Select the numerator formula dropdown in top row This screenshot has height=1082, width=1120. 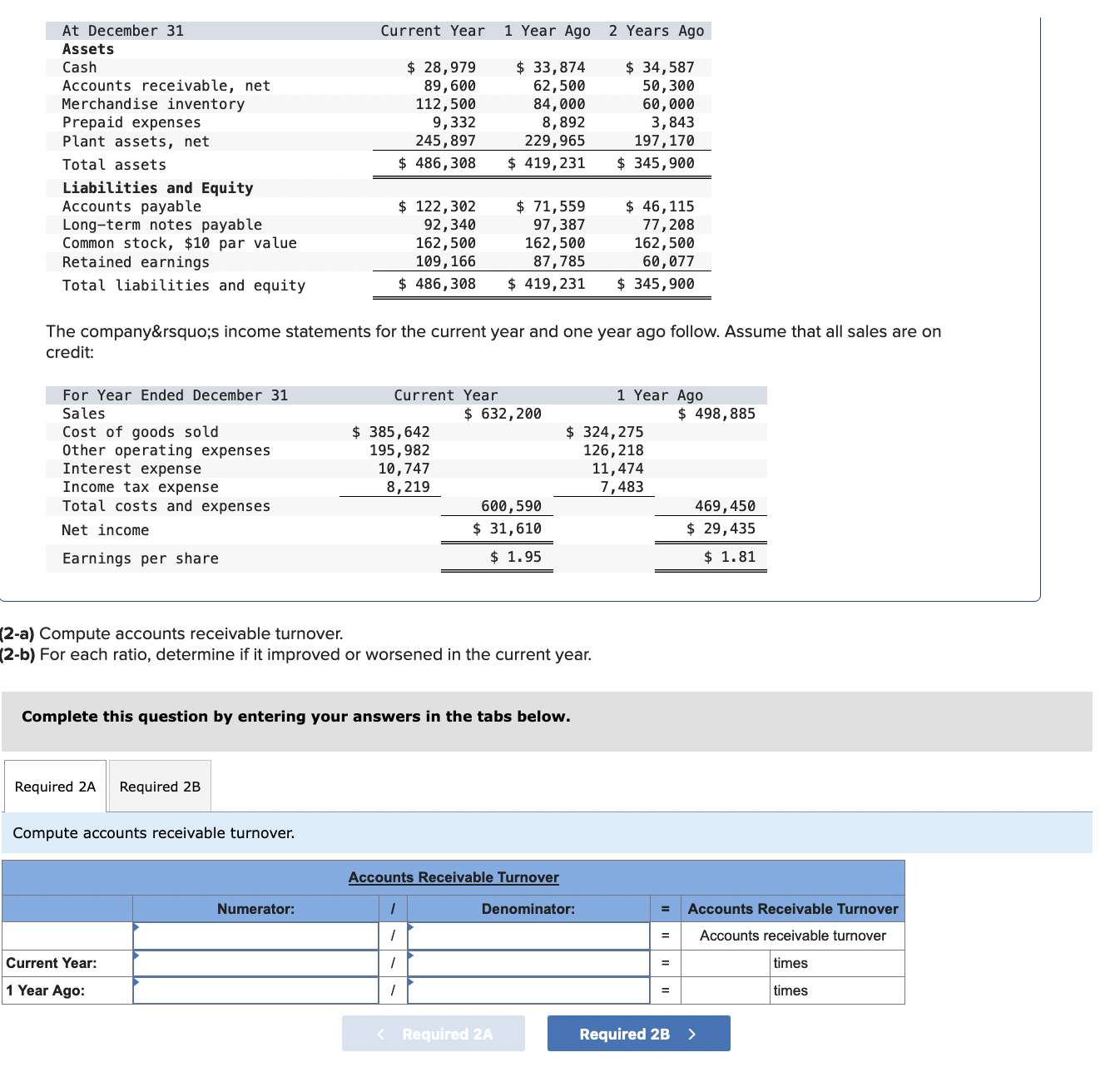[x=255, y=936]
